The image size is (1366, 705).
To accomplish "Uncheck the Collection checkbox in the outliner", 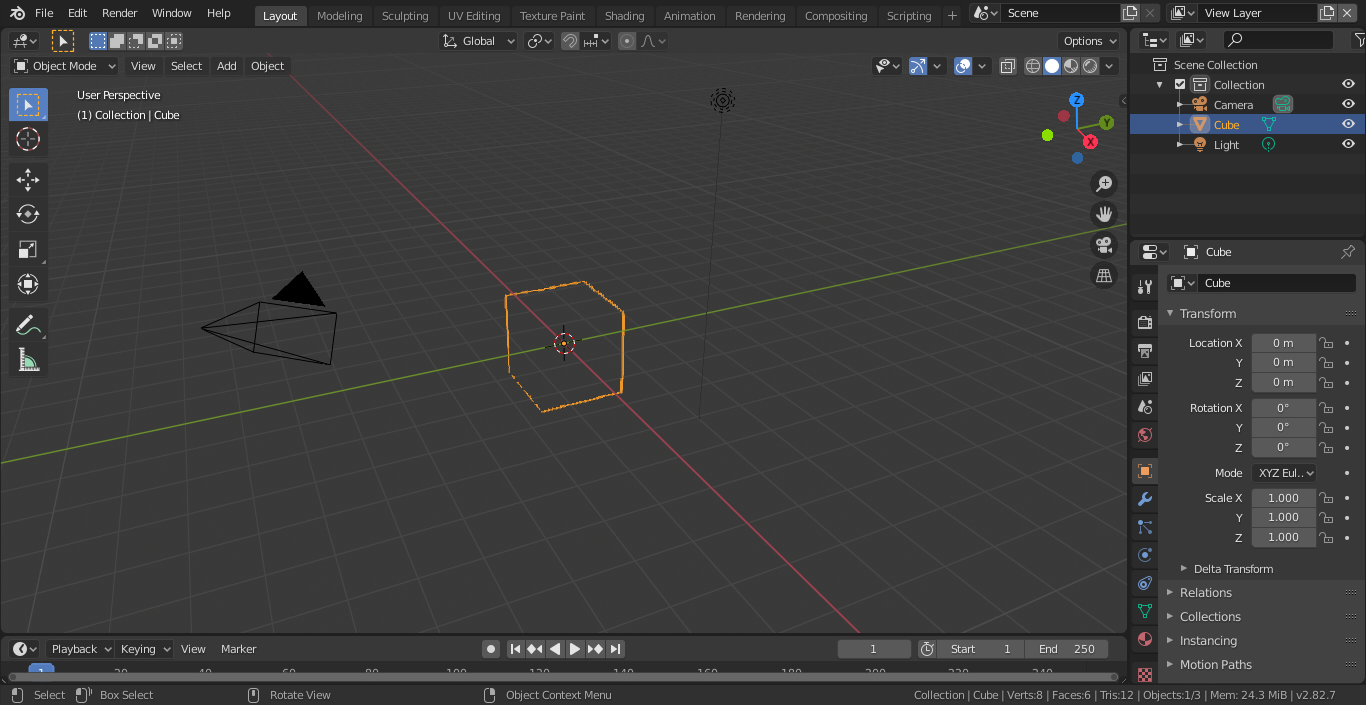I will tap(1180, 85).
